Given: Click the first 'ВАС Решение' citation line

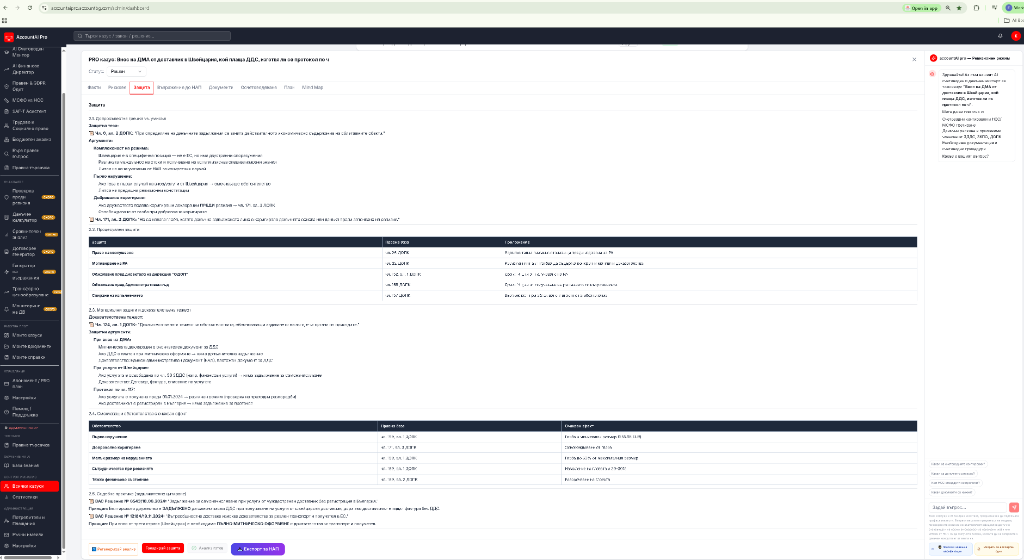Looking at the screenshot, I should click(232, 501).
